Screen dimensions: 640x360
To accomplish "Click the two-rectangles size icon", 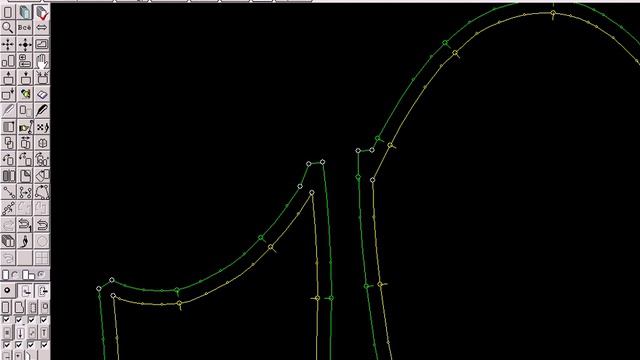I will point(8,61).
